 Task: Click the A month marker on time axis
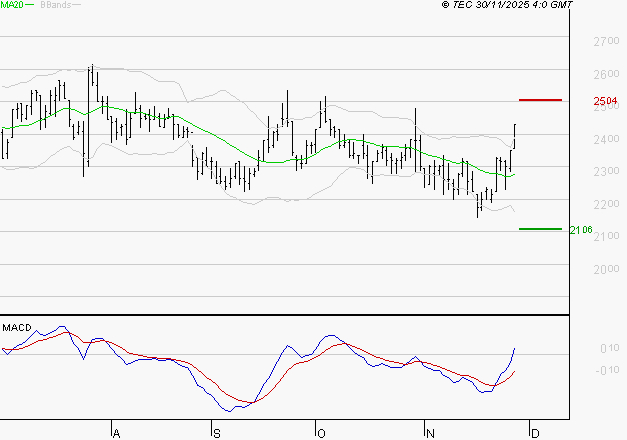116,434
